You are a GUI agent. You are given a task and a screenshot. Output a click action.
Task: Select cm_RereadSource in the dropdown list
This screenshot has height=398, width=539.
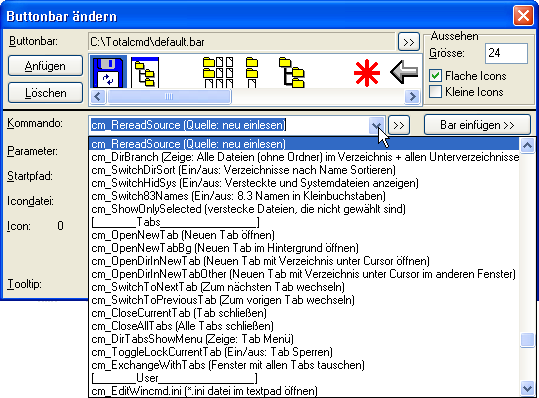(304, 144)
